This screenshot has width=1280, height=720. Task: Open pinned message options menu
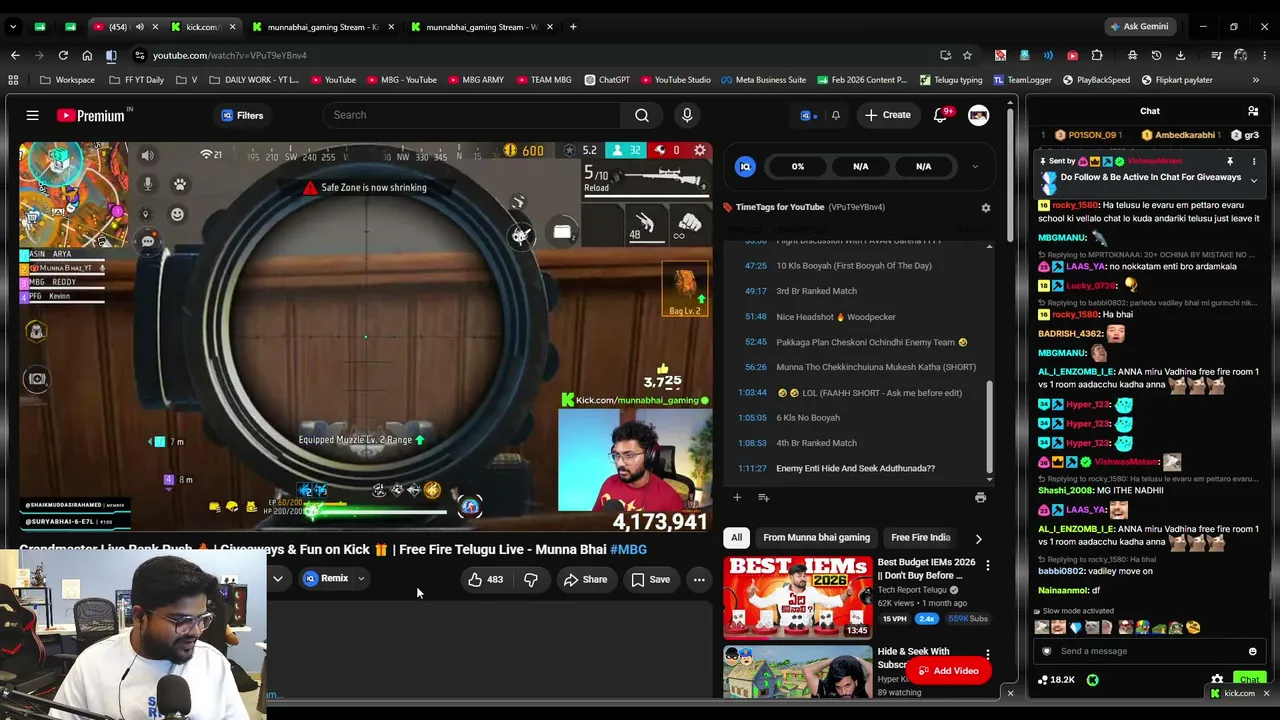pos(1254,161)
